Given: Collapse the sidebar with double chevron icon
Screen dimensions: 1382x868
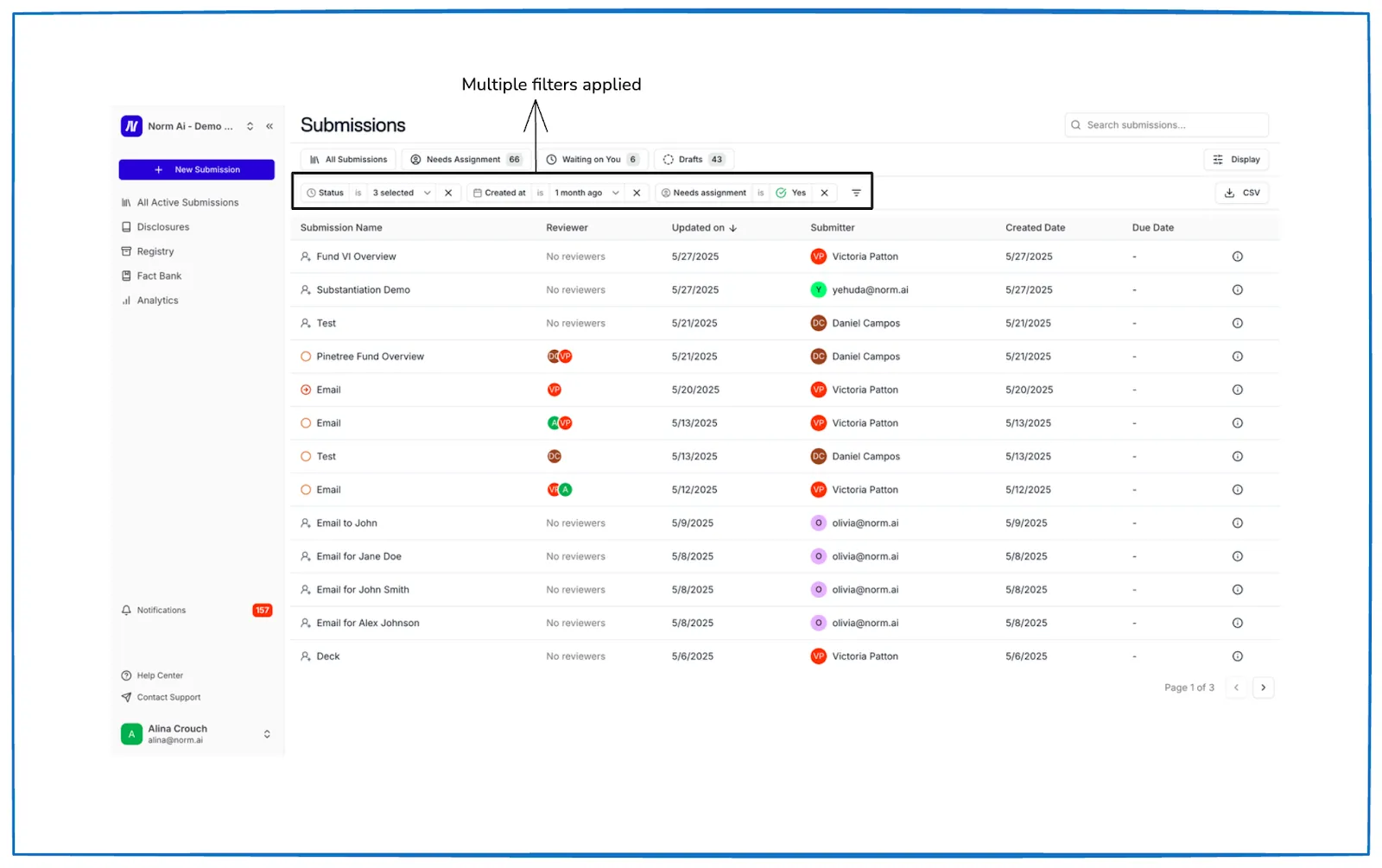Looking at the screenshot, I should tap(269, 126).
